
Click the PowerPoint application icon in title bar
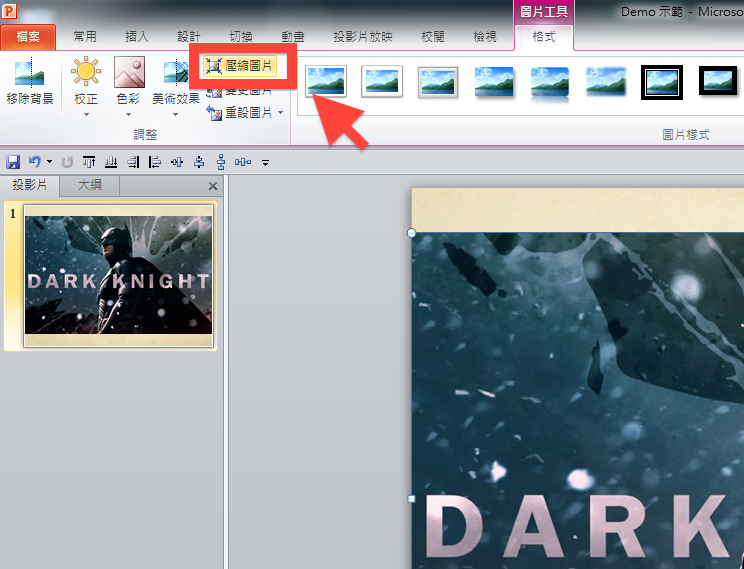pyautogui.click(x=9, y=10)
